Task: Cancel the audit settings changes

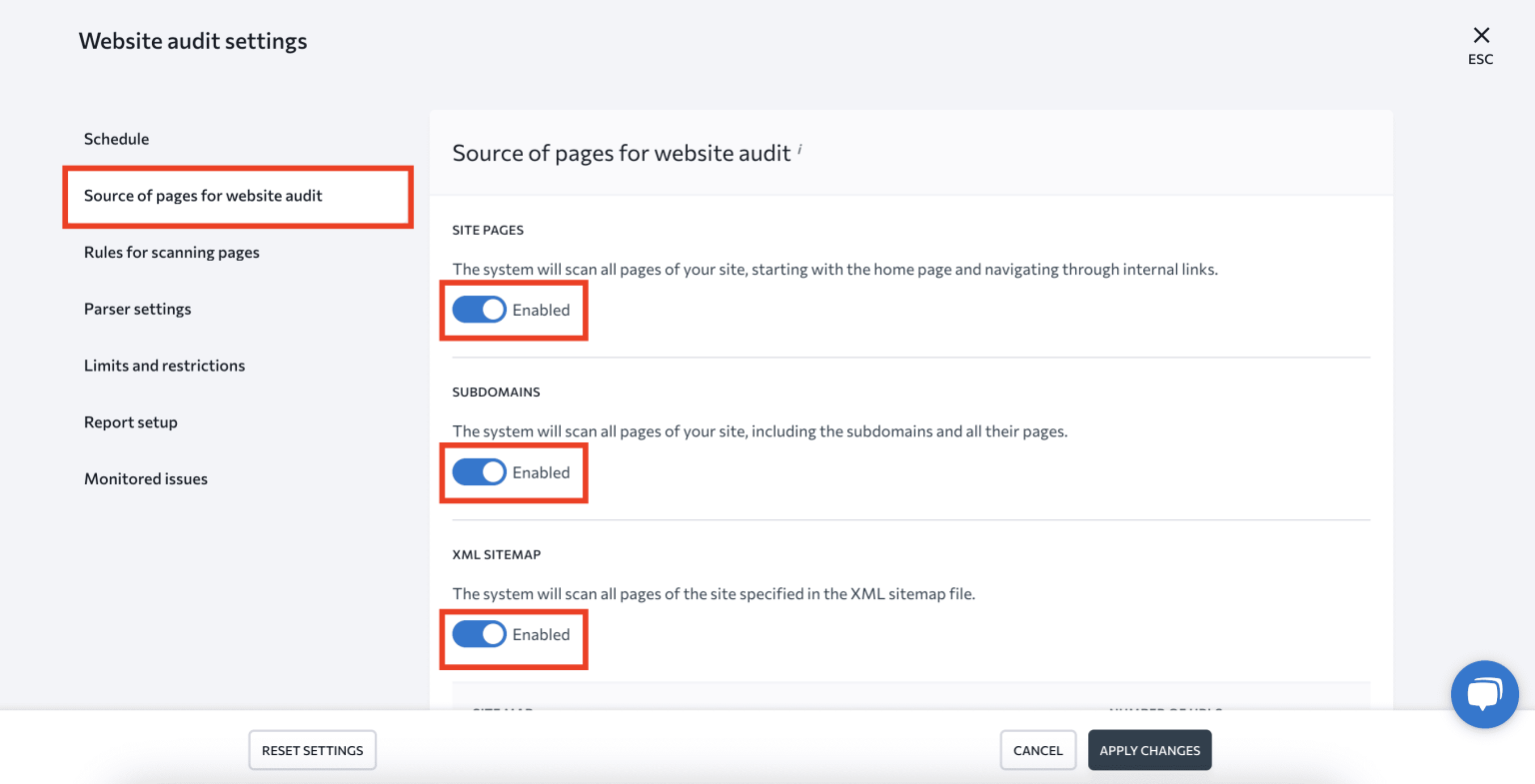Action: [x=1037, y=750]
